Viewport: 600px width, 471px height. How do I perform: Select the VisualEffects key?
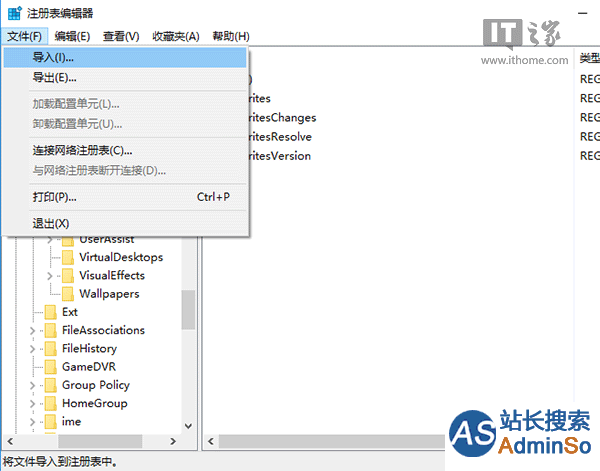click(112, 275)
